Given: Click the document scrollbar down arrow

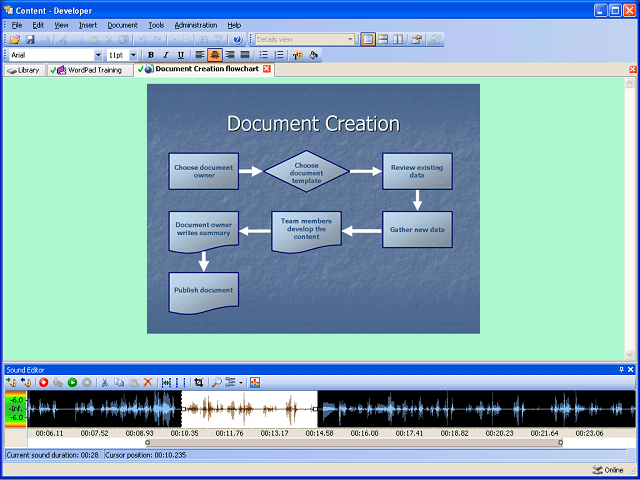Looking at the screenshot, I should point(629,355).
